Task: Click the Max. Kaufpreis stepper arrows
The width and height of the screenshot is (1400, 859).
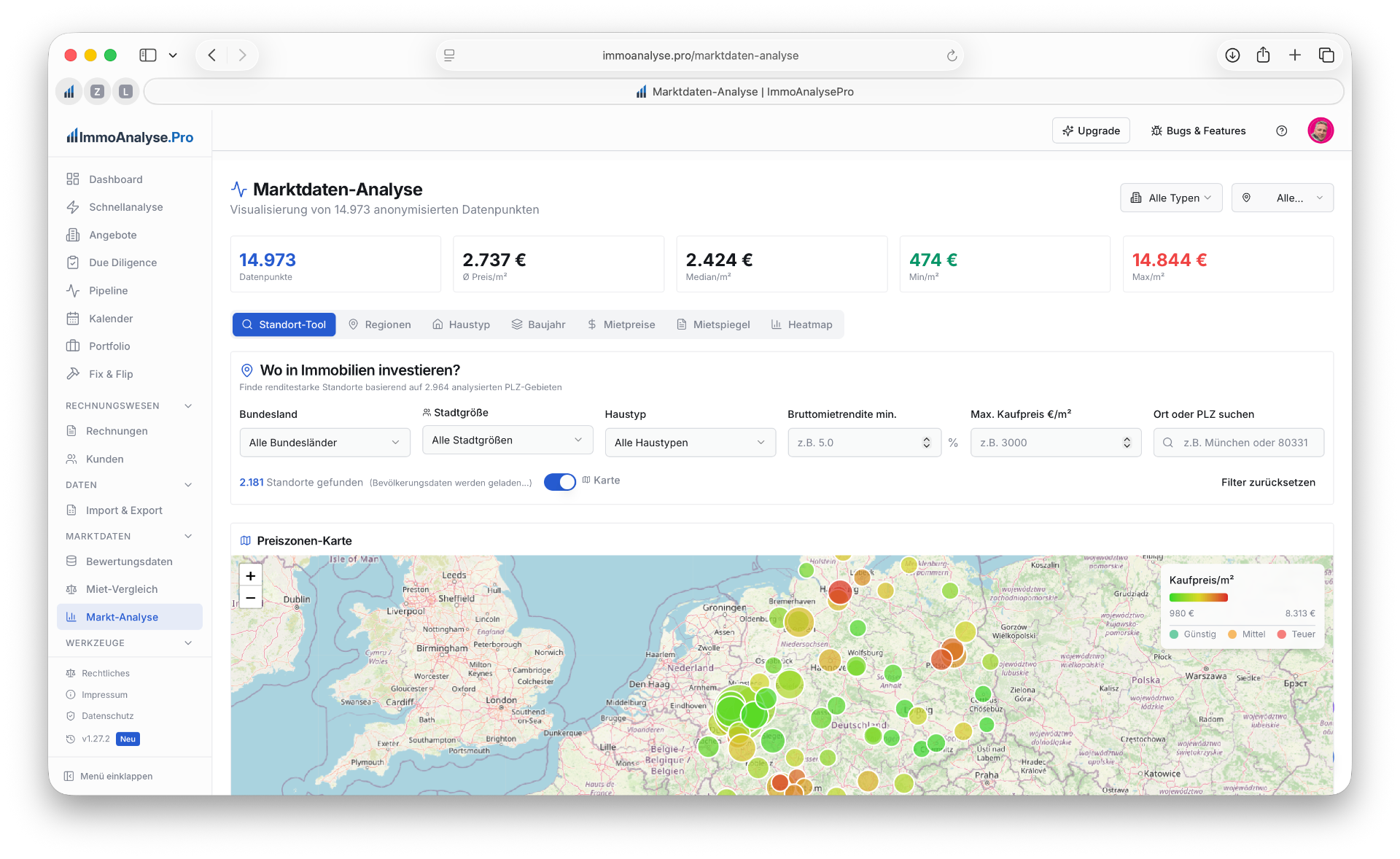Action: (1127, 443)
